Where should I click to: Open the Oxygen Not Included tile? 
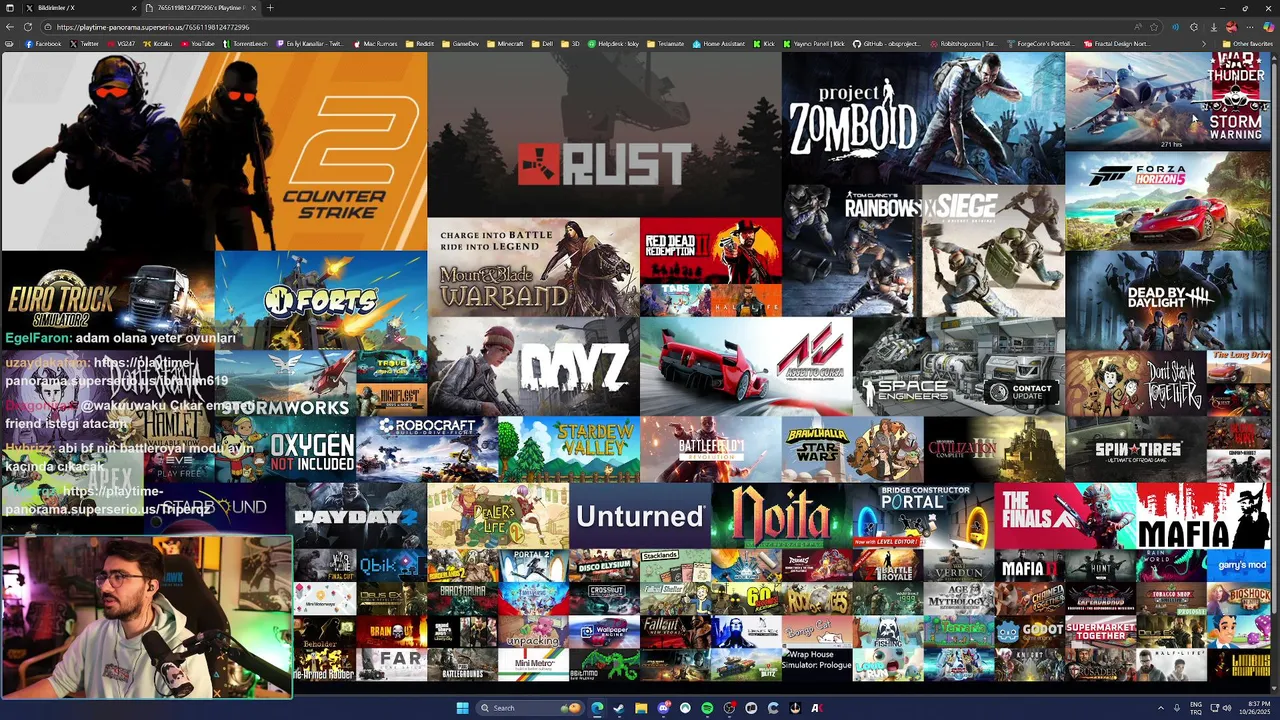point(285,449)
